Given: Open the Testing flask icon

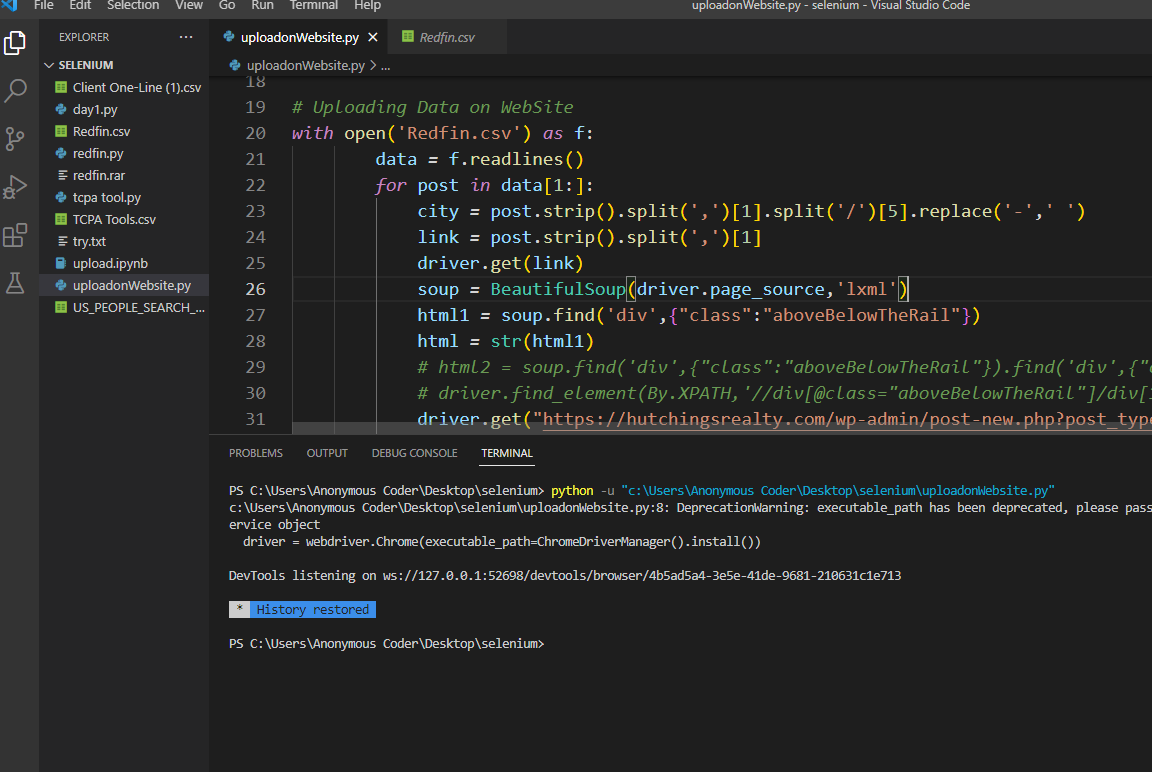Looking at the screenshot, I should point(15,283).
